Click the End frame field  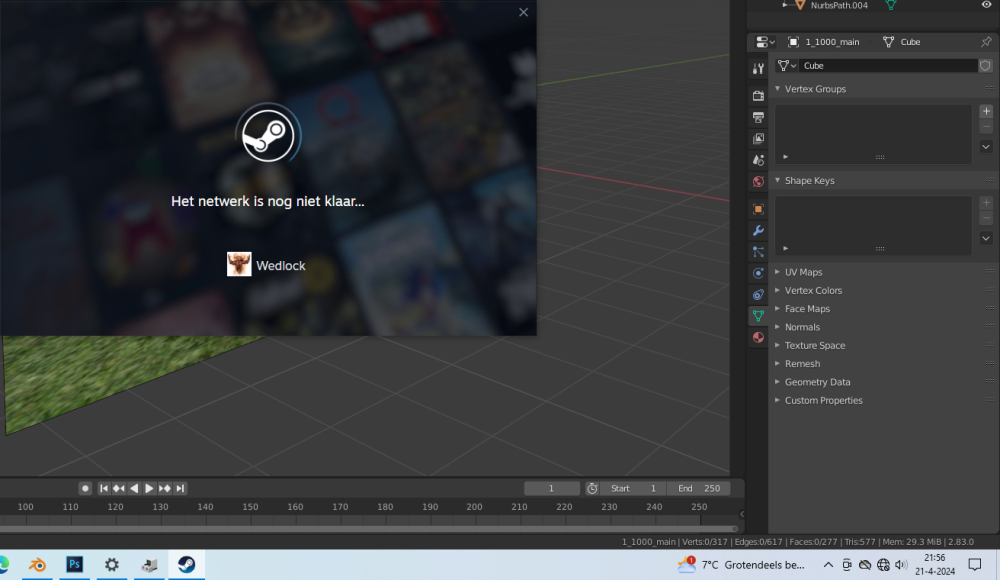[x=699, y=489]
